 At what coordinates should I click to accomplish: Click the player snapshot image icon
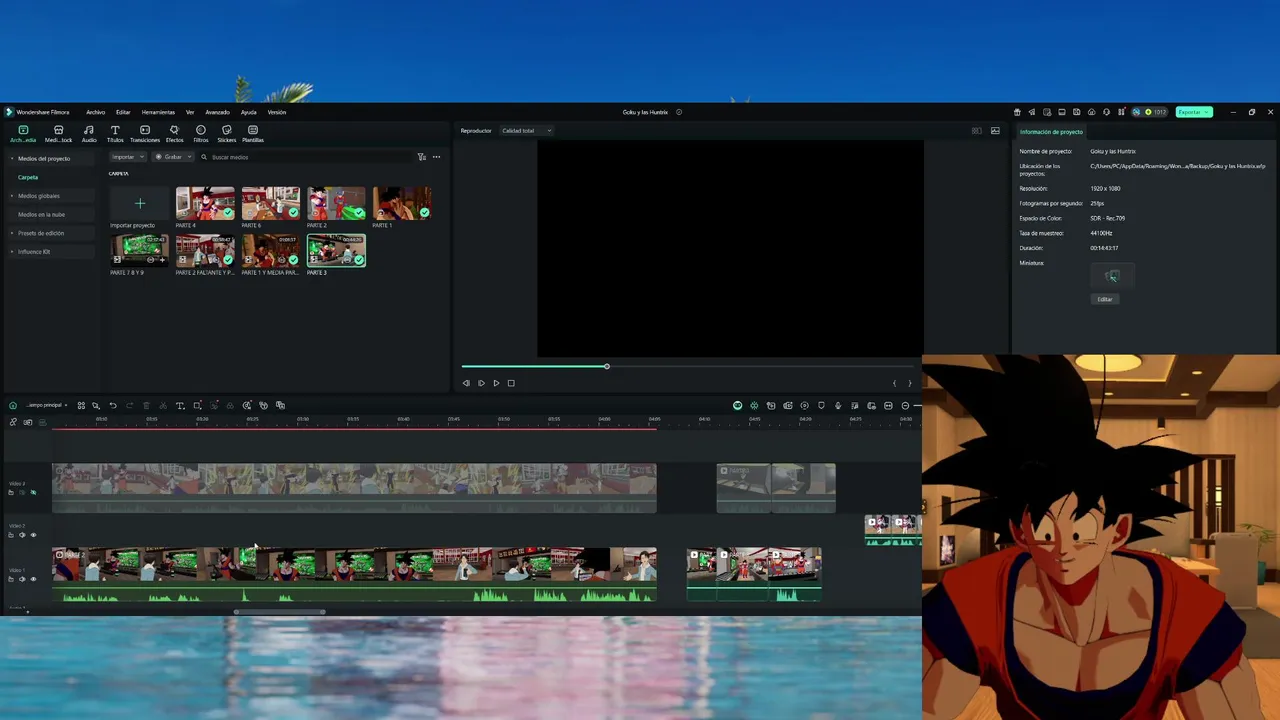tap(995, 131)
